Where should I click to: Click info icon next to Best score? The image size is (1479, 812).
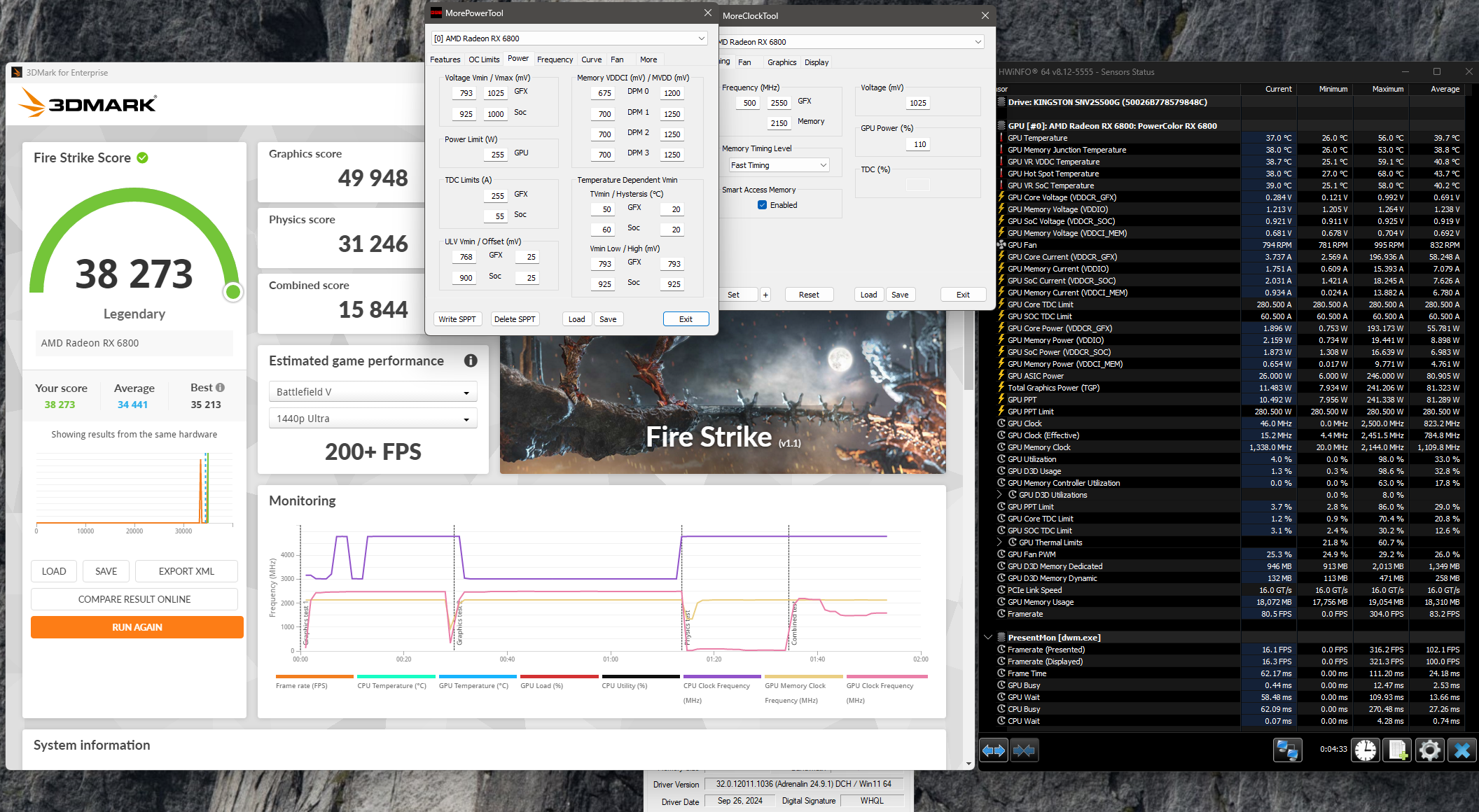point(221,387)
